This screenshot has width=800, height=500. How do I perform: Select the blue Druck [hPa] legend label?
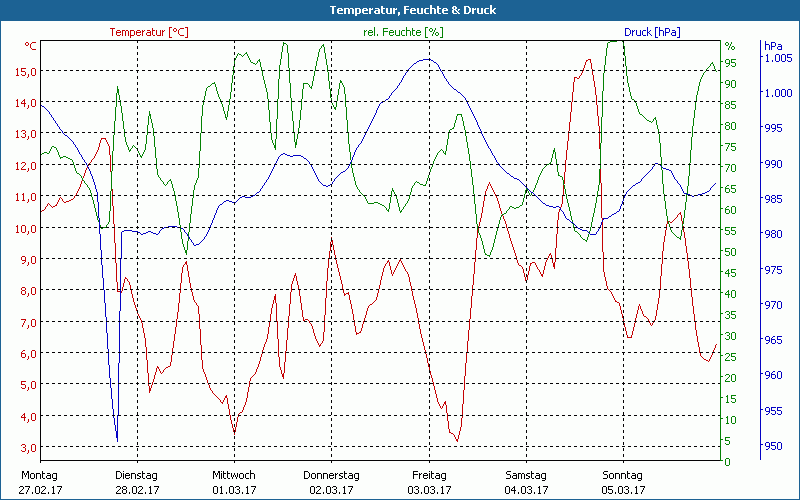pyautogui.click(x=651, y=32)
